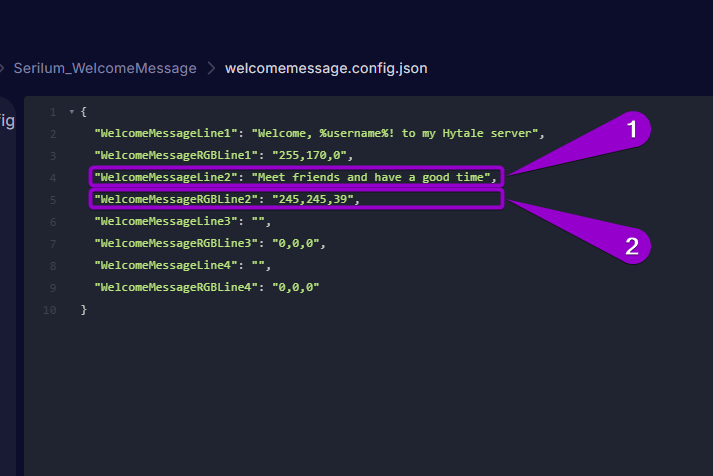Click the breadcrumb chevron before welcomemessage.config.json
The width and height of the screenshot is (713, 476).
pos(211,68)
